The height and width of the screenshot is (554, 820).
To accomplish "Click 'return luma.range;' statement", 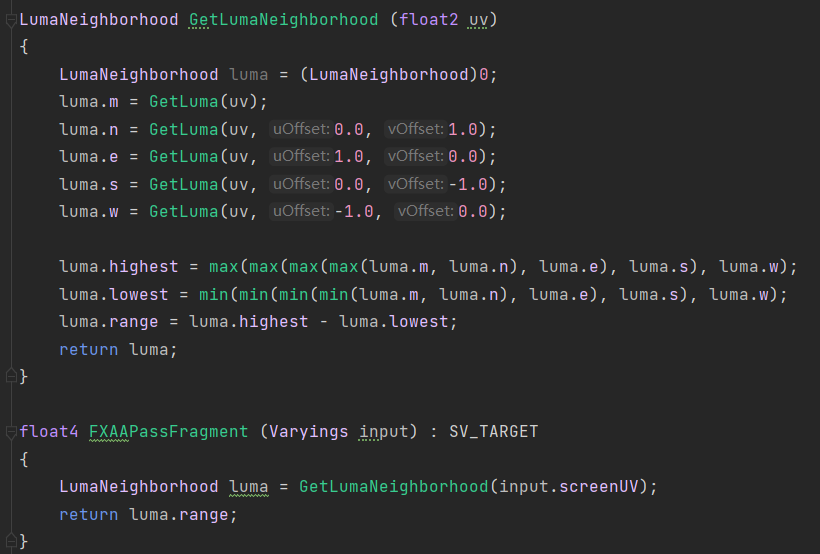I will (x=148, y=514).
